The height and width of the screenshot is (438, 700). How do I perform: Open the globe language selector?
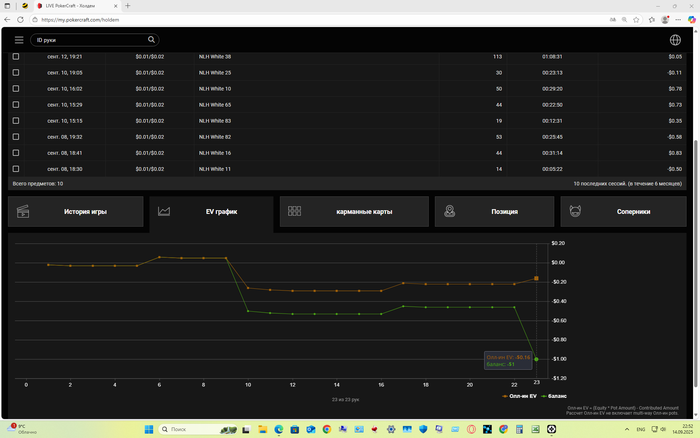click(675, 40)
